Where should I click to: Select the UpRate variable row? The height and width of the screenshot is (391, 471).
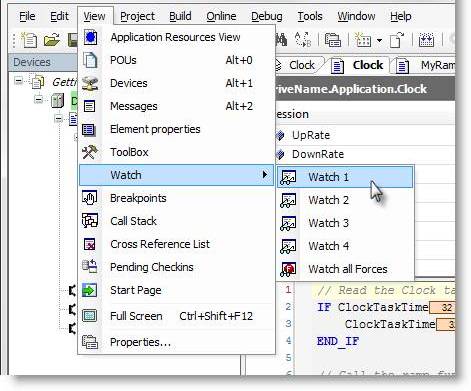click(366, 135)
